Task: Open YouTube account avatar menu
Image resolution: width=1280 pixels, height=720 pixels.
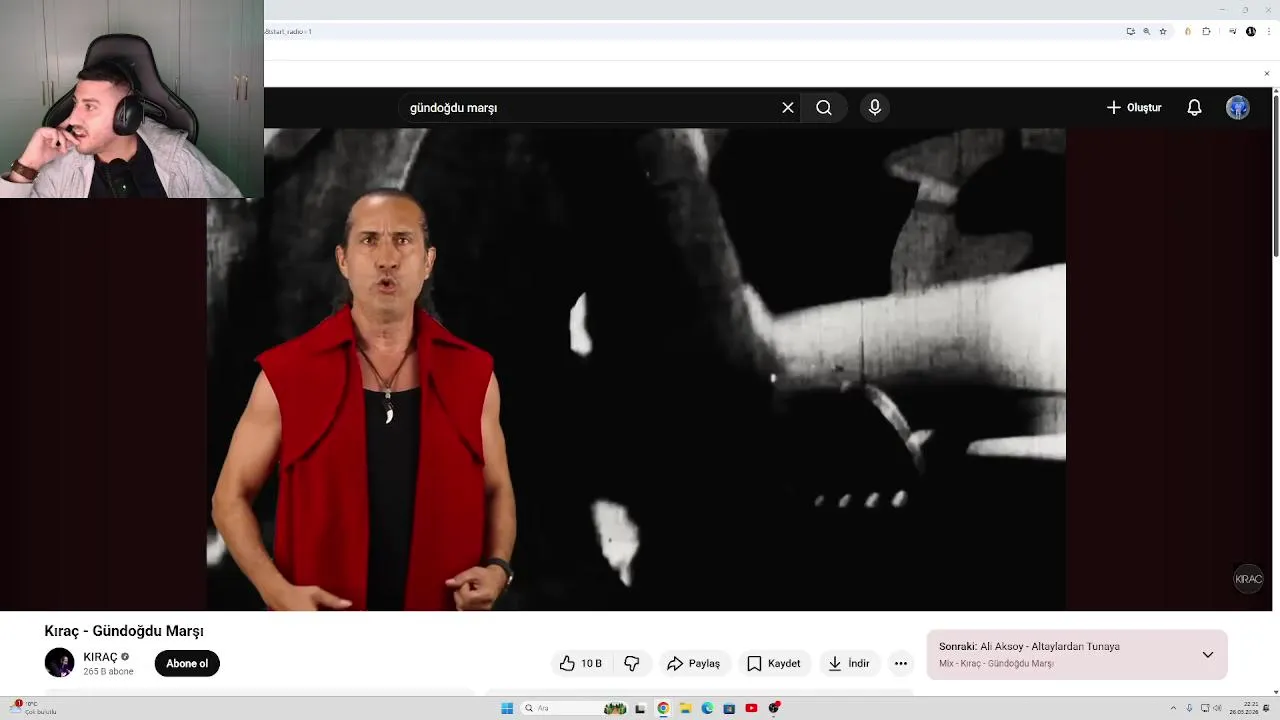Action: [x=1238, y=107]
